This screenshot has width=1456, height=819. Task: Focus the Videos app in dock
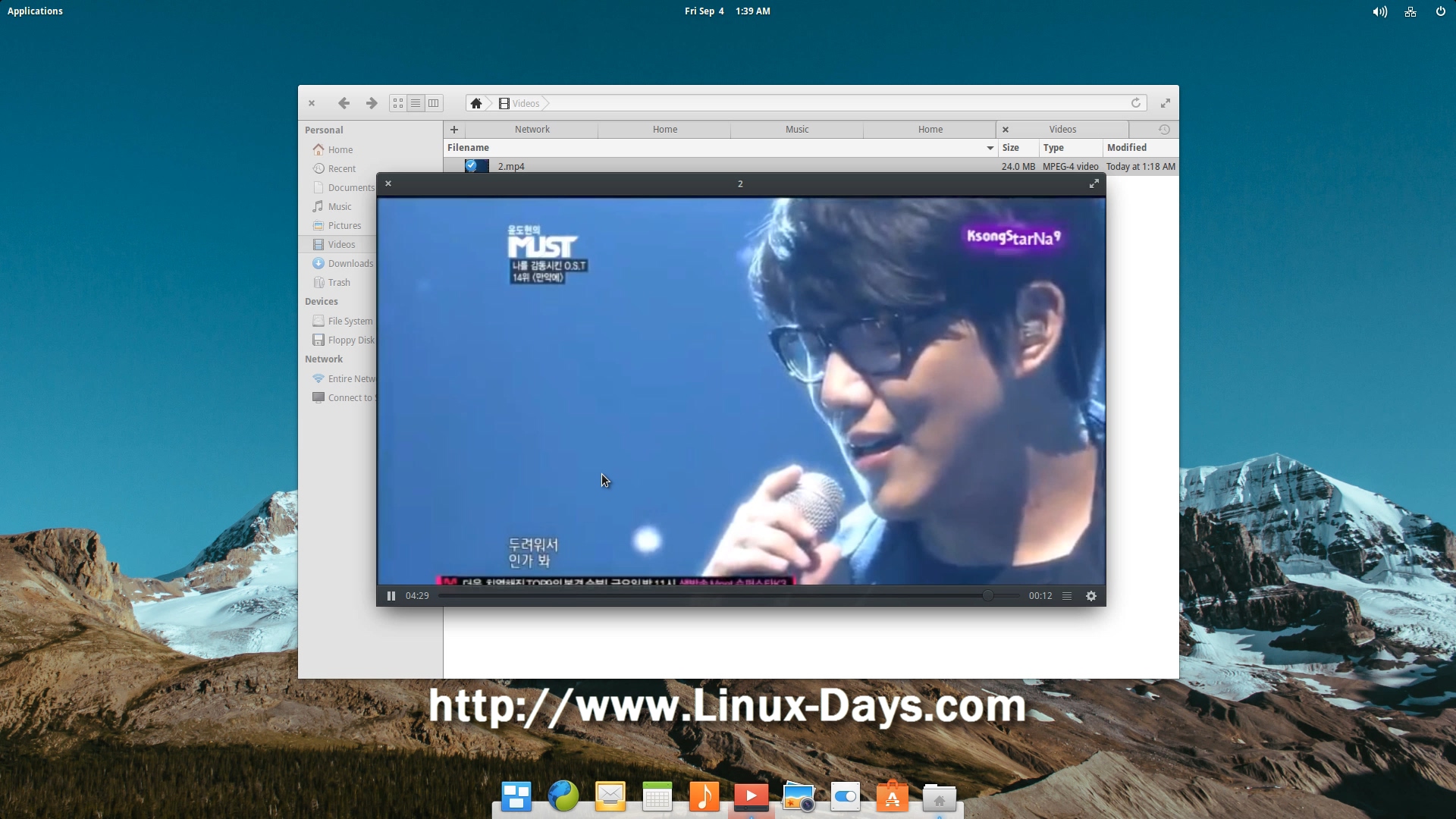point(752,797)
